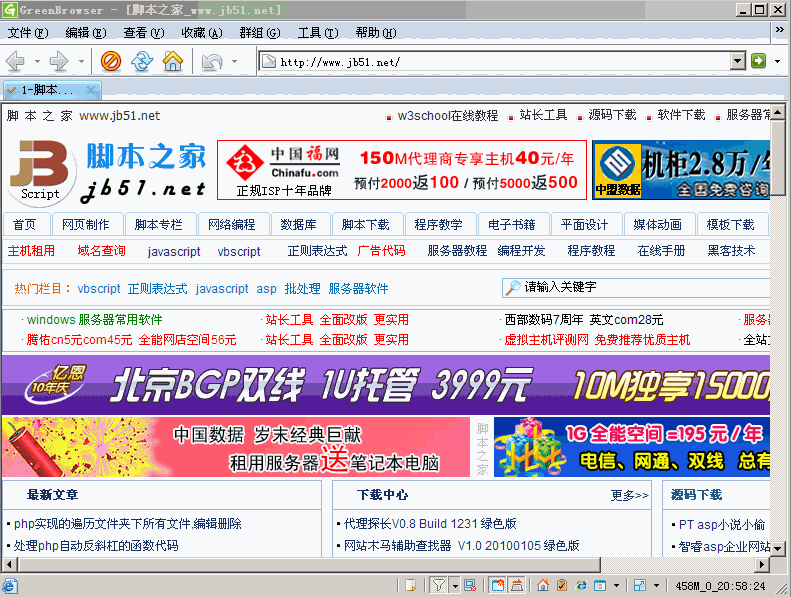This screenshot has width=791, height=597.
Task: Expand the menu bar overflow chevron
Action: tap(779, 30)
